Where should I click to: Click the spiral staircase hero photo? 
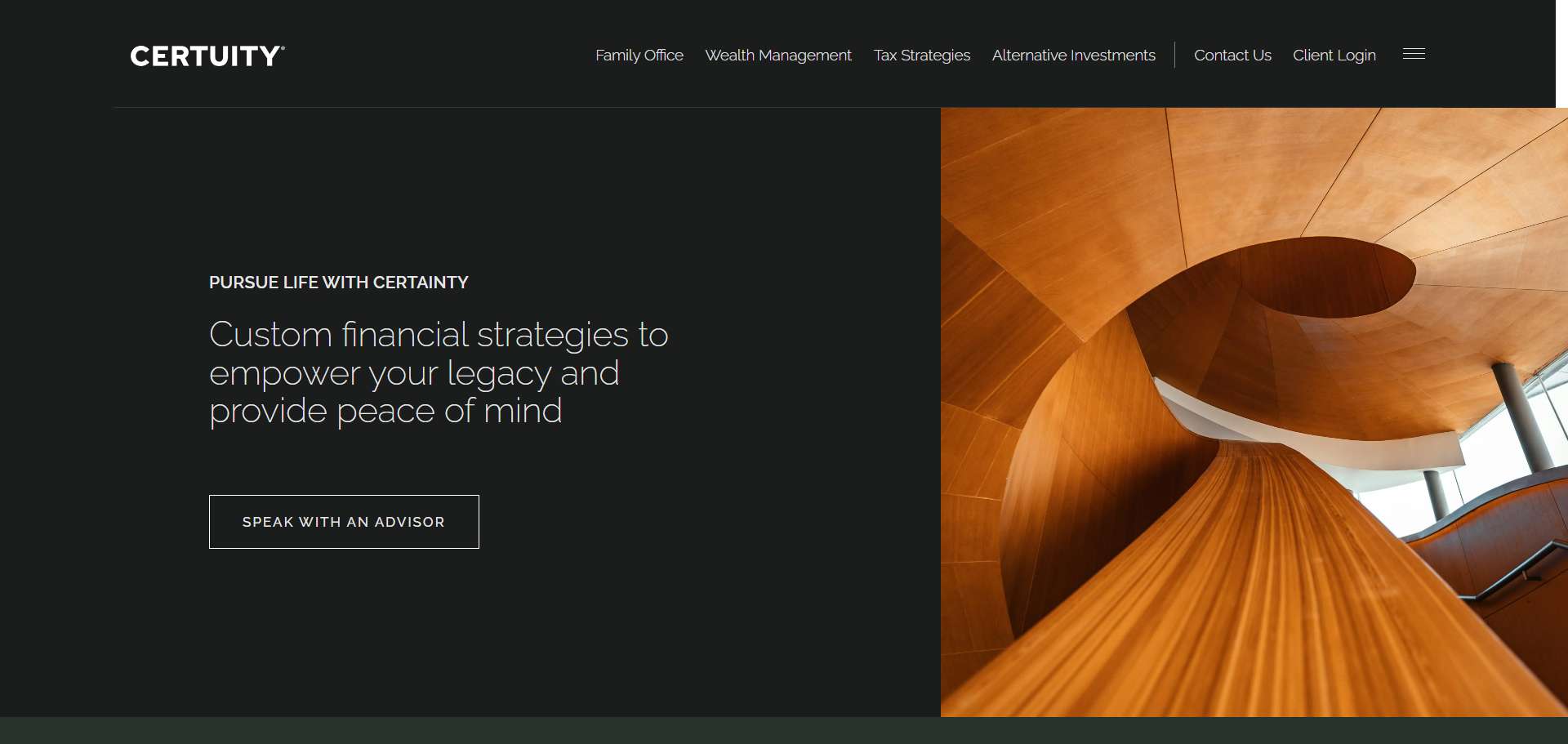(x=1254, y=412)
